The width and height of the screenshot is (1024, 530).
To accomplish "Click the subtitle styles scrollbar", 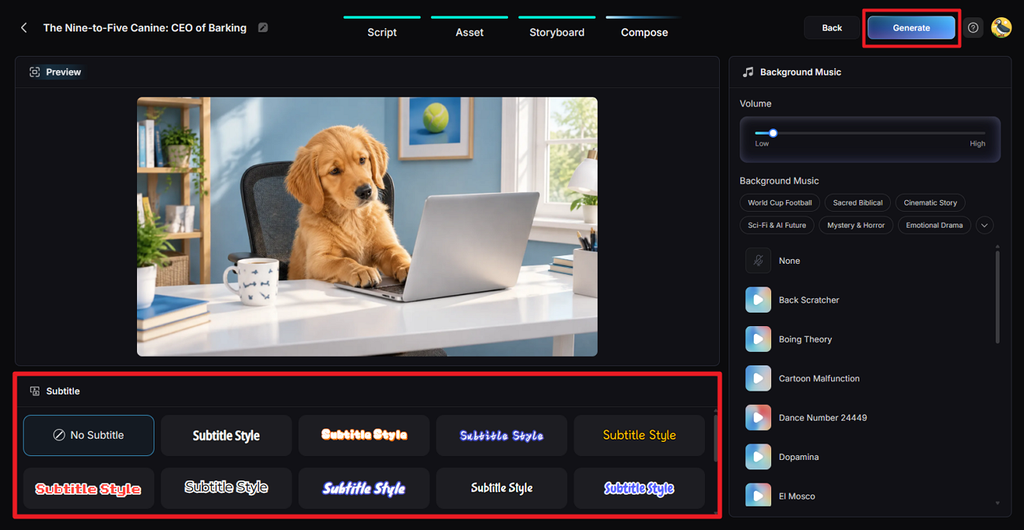I will (x=715, y=439).
